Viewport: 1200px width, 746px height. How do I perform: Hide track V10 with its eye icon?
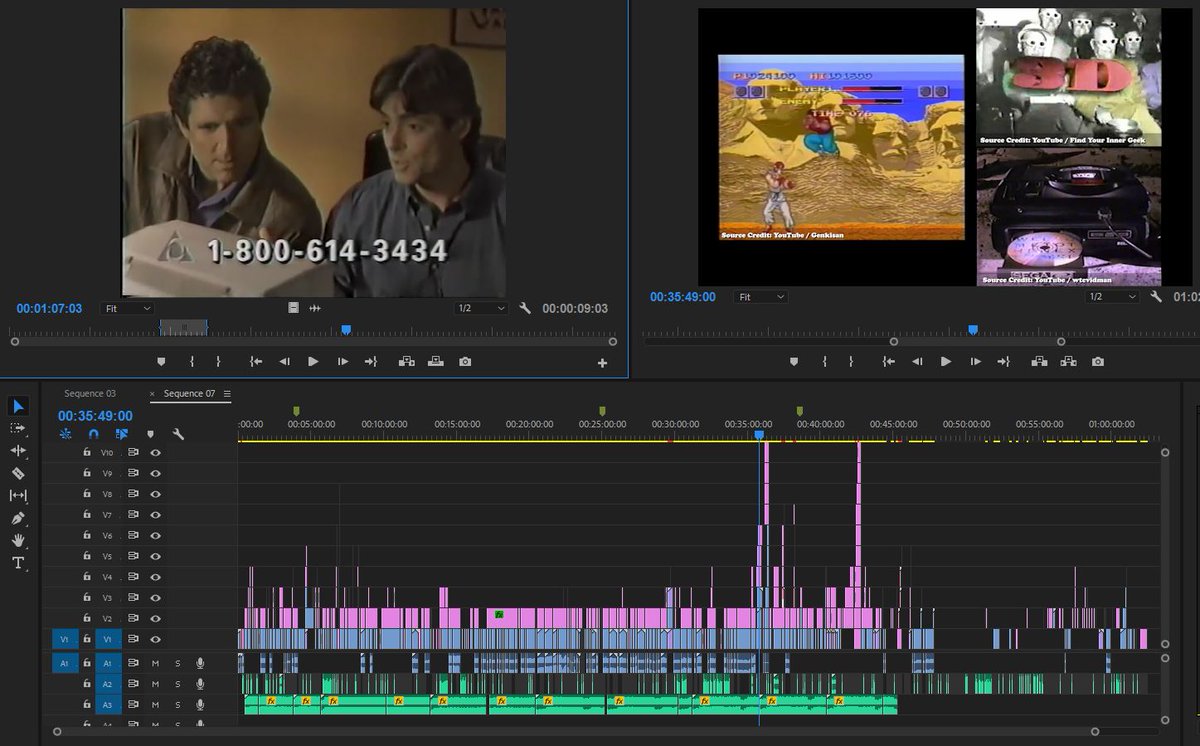(x=155, y=452)
